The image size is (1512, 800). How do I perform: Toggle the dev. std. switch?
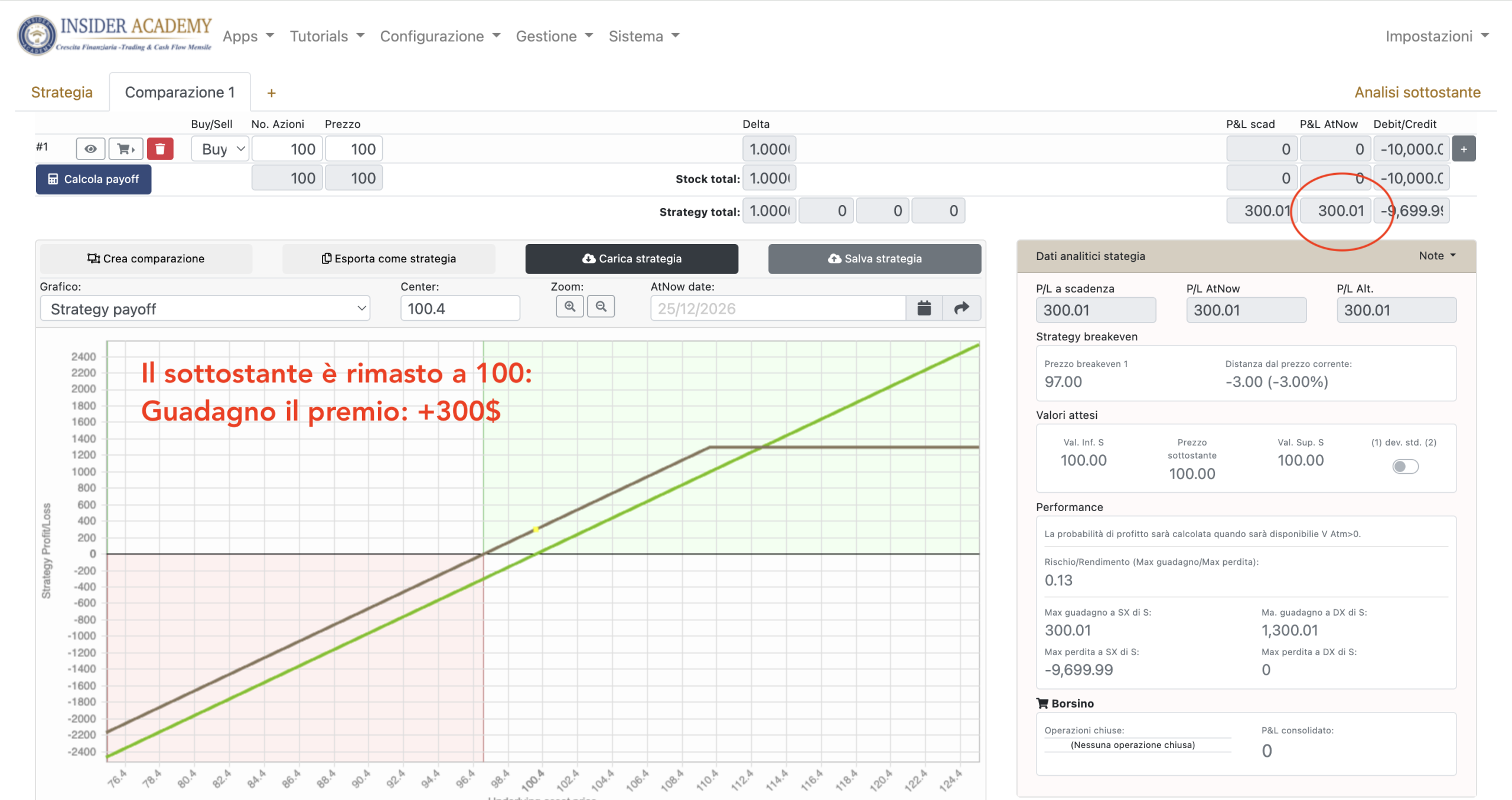click(x=1405, y=467)
